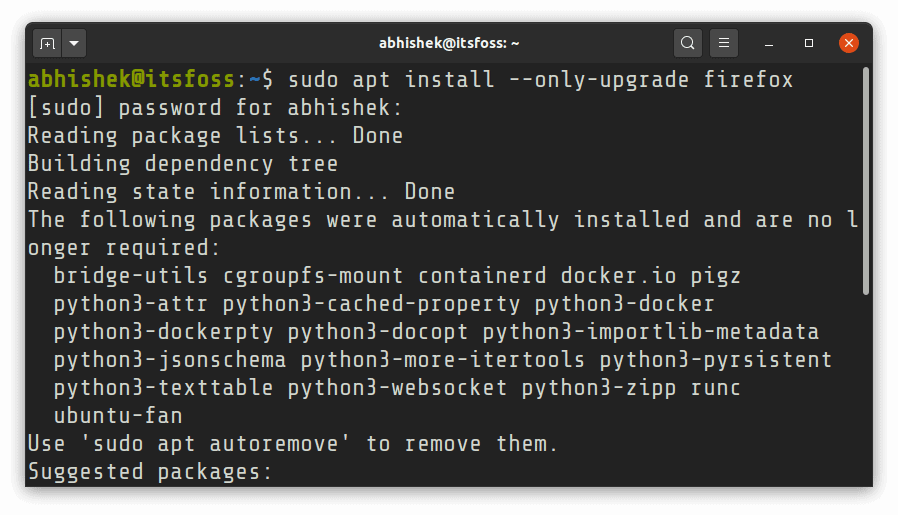Click the green abhishek@itsfoss prompt text
This screenshot has width=898, height=515.
pyautogui.click(x=131, y=79)
